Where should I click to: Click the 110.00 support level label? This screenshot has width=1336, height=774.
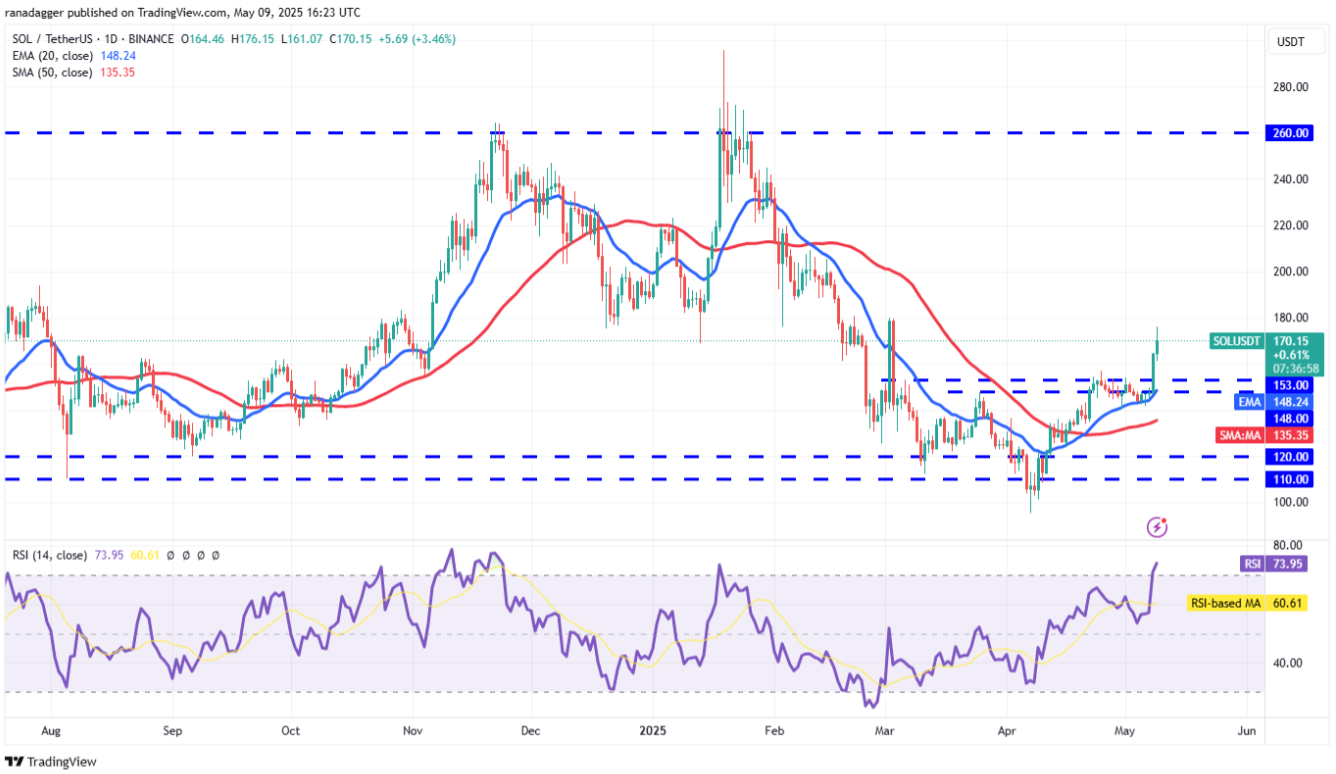click(1292, 480)
